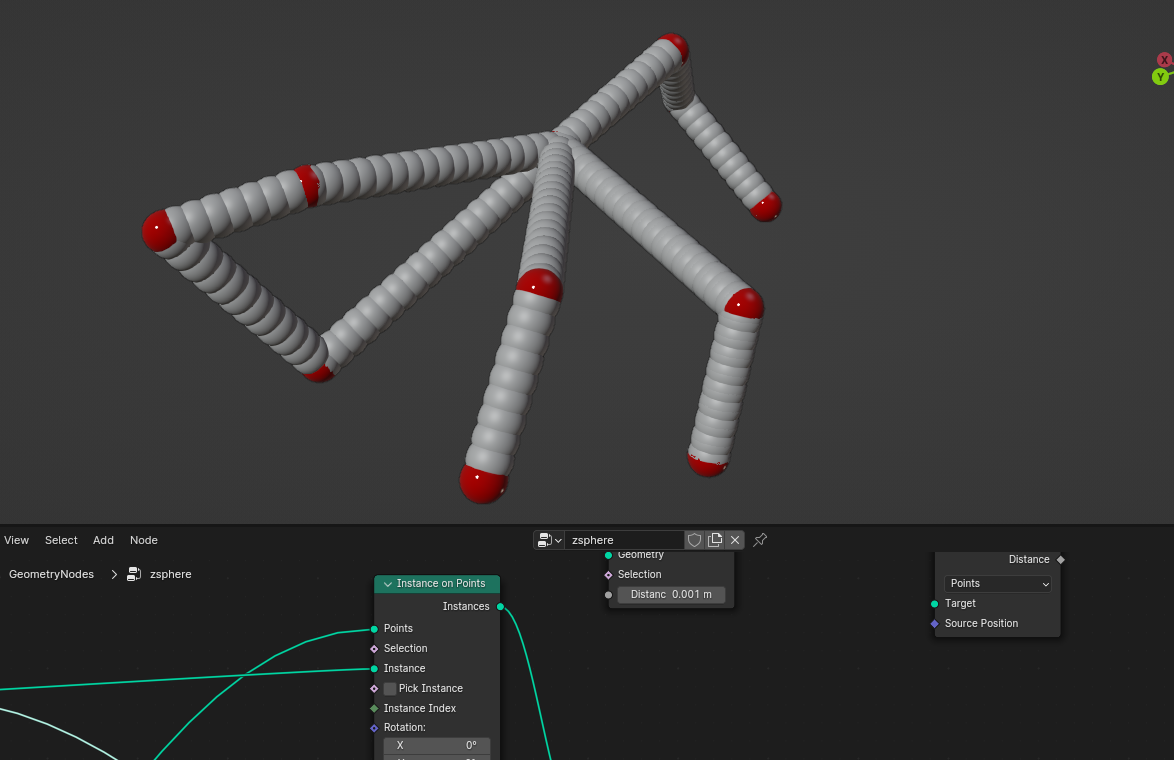Viewport: 1174px width, 760px height.
Task: Click the Pick Instance label
Action: tap(431, 689)
